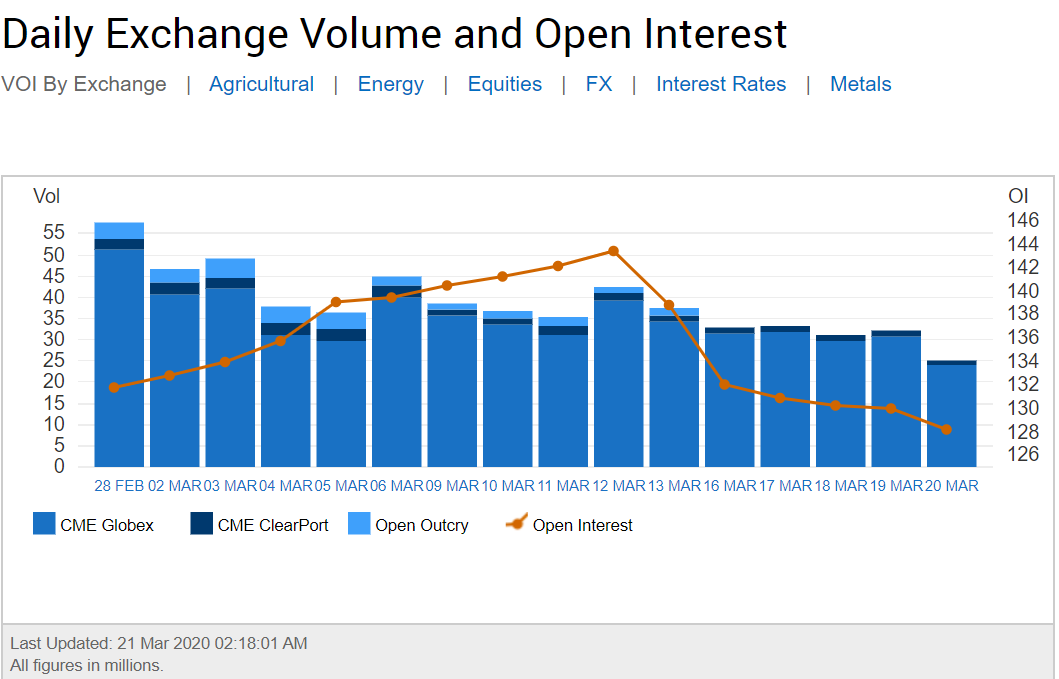Open the Energy tab link
Screen dimensions: 1059x679
(x=390, y=84)
